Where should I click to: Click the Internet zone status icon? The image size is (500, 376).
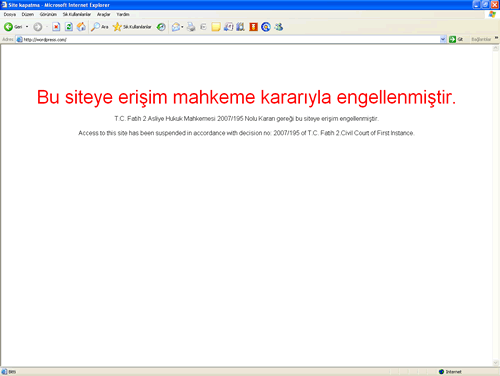point(441,372)
